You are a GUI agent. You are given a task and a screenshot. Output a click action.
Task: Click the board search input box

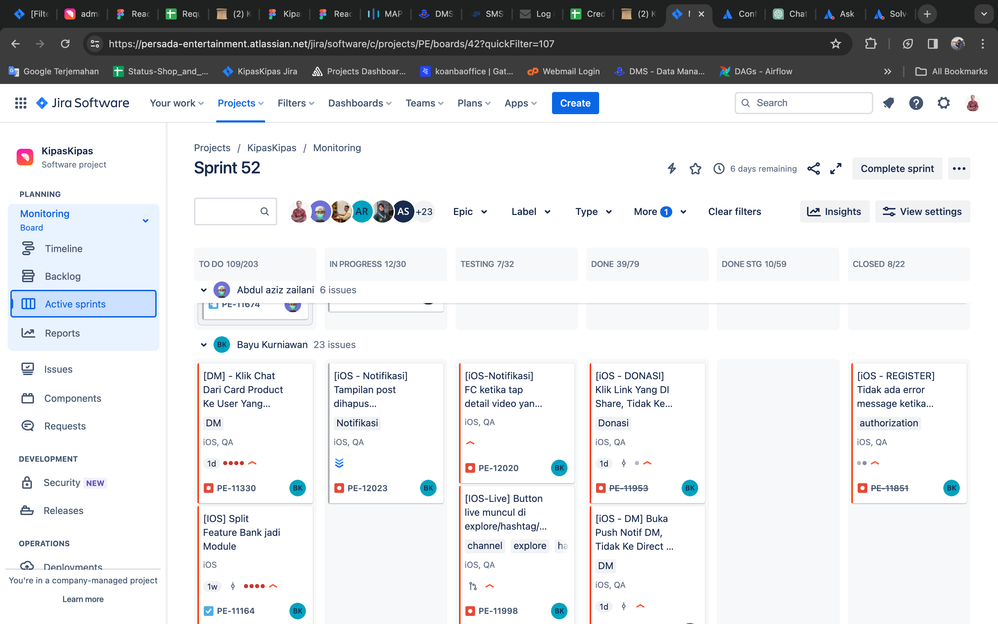(x=235, y=211)
